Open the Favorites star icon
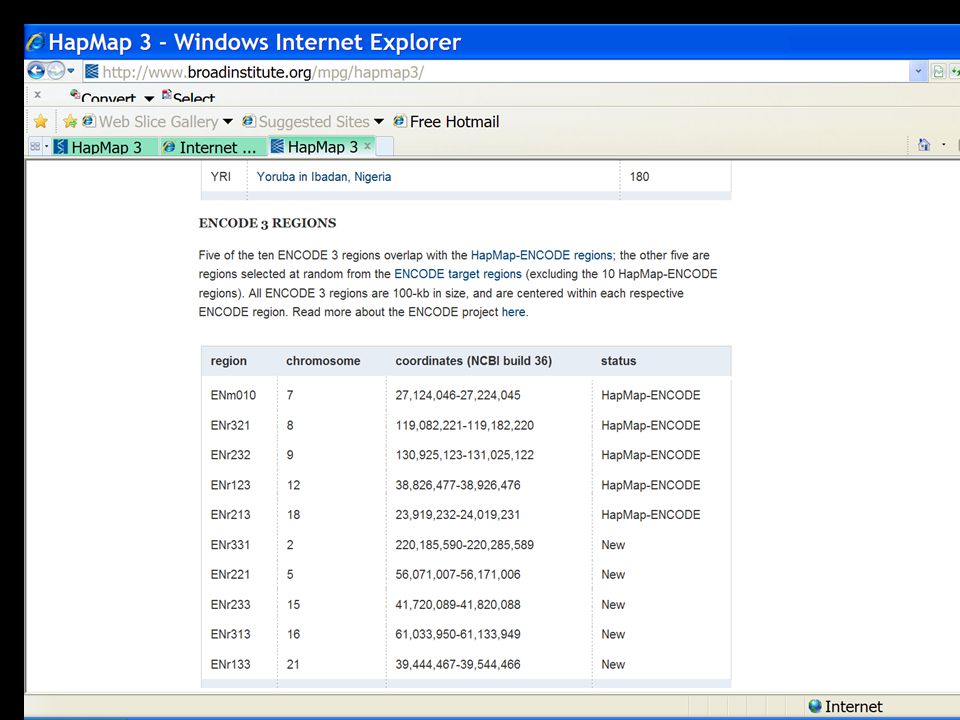The width and height of the screenshot is (960, 720). coord(40,121)
